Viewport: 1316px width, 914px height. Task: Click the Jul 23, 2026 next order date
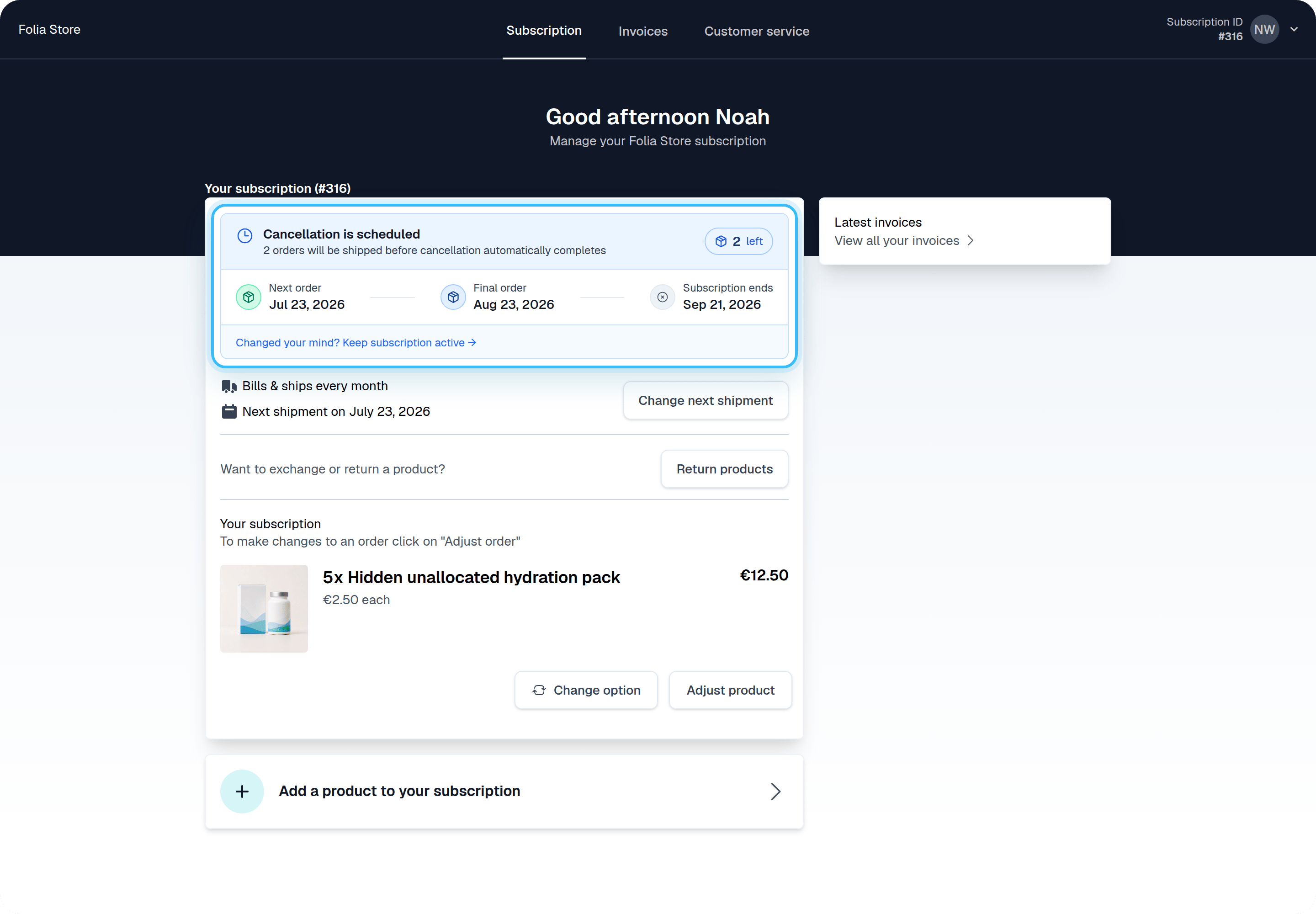coord(306,305)
